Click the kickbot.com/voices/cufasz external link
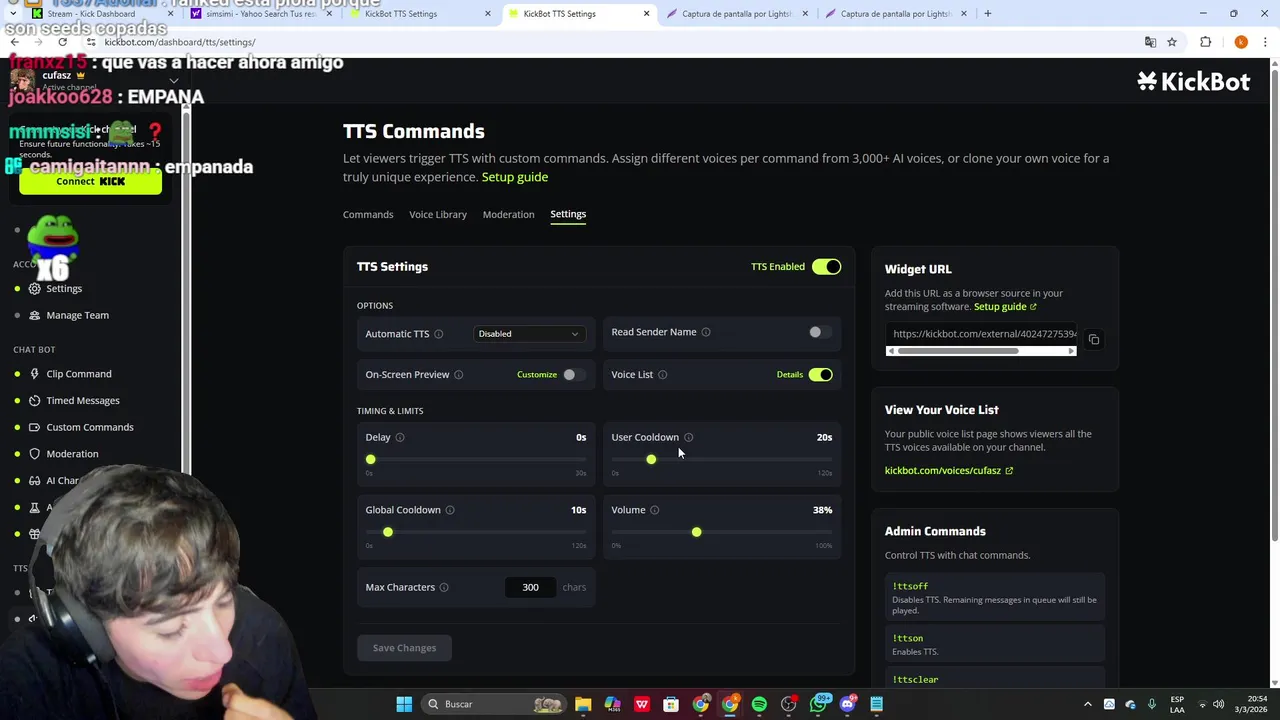Screen dimensions: 1280x720 tap(948, 470)
